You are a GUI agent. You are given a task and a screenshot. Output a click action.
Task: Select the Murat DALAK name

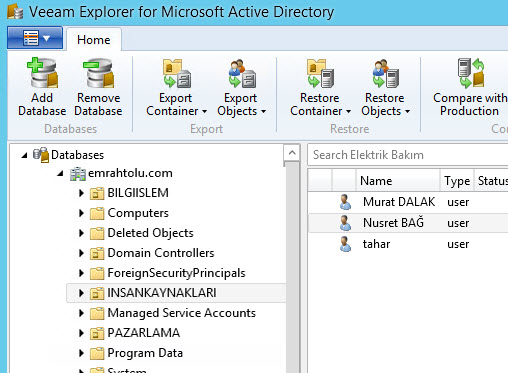[399, 202]
